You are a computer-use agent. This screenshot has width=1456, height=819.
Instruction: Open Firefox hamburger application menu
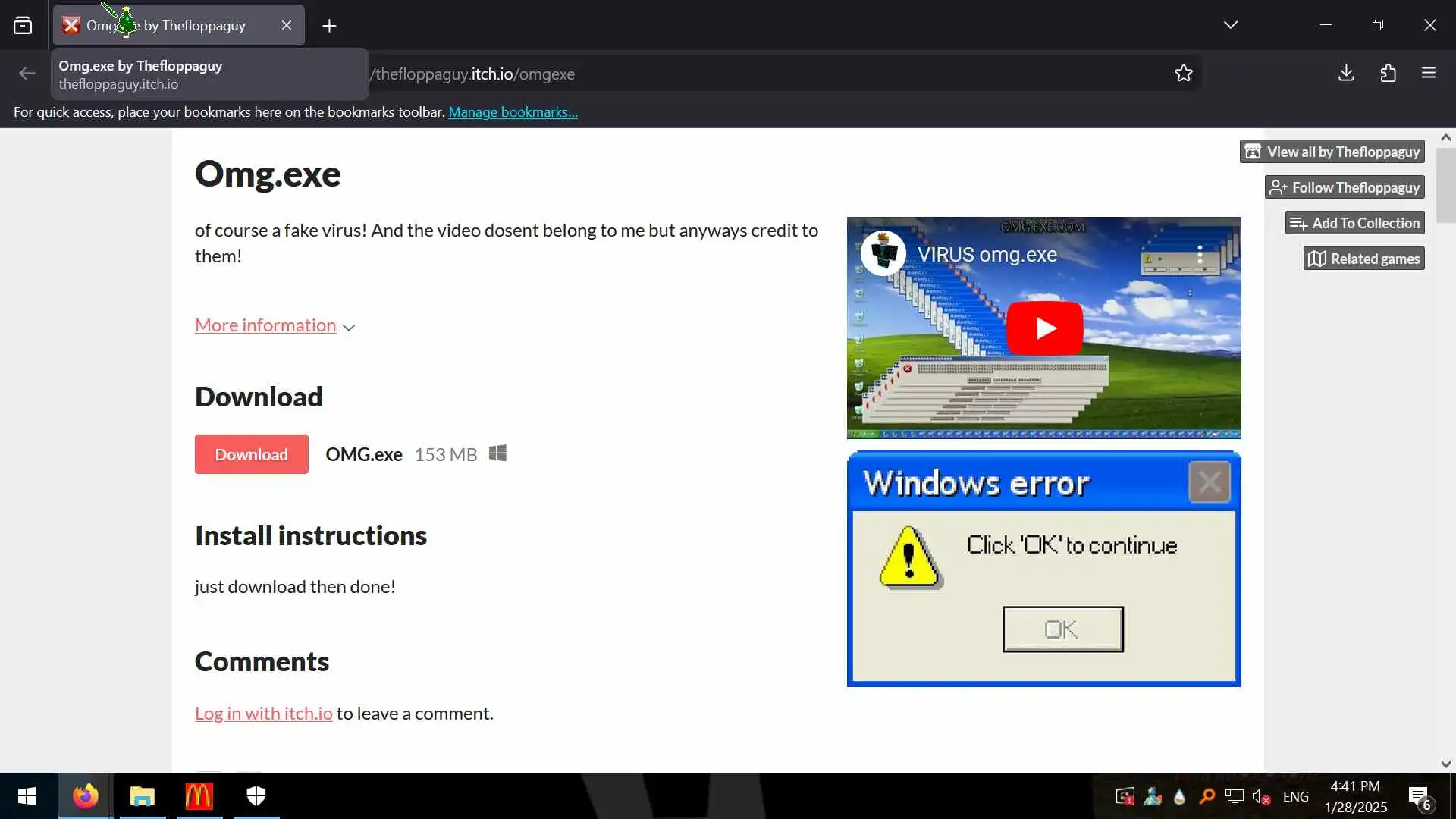(1429, 74)
